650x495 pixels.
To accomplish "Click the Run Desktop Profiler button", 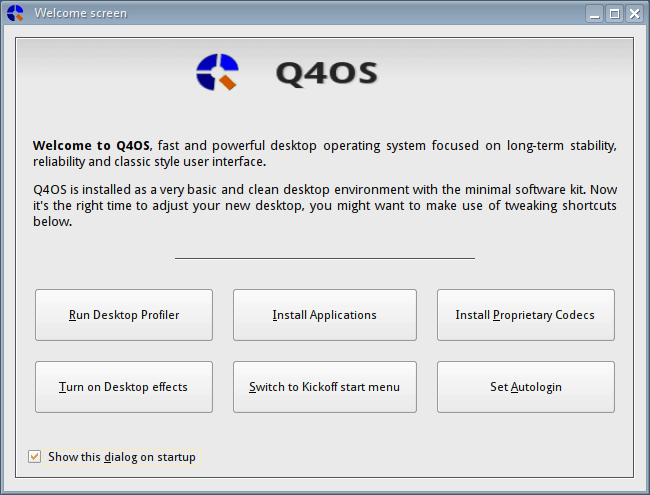I will pos(124,315).
